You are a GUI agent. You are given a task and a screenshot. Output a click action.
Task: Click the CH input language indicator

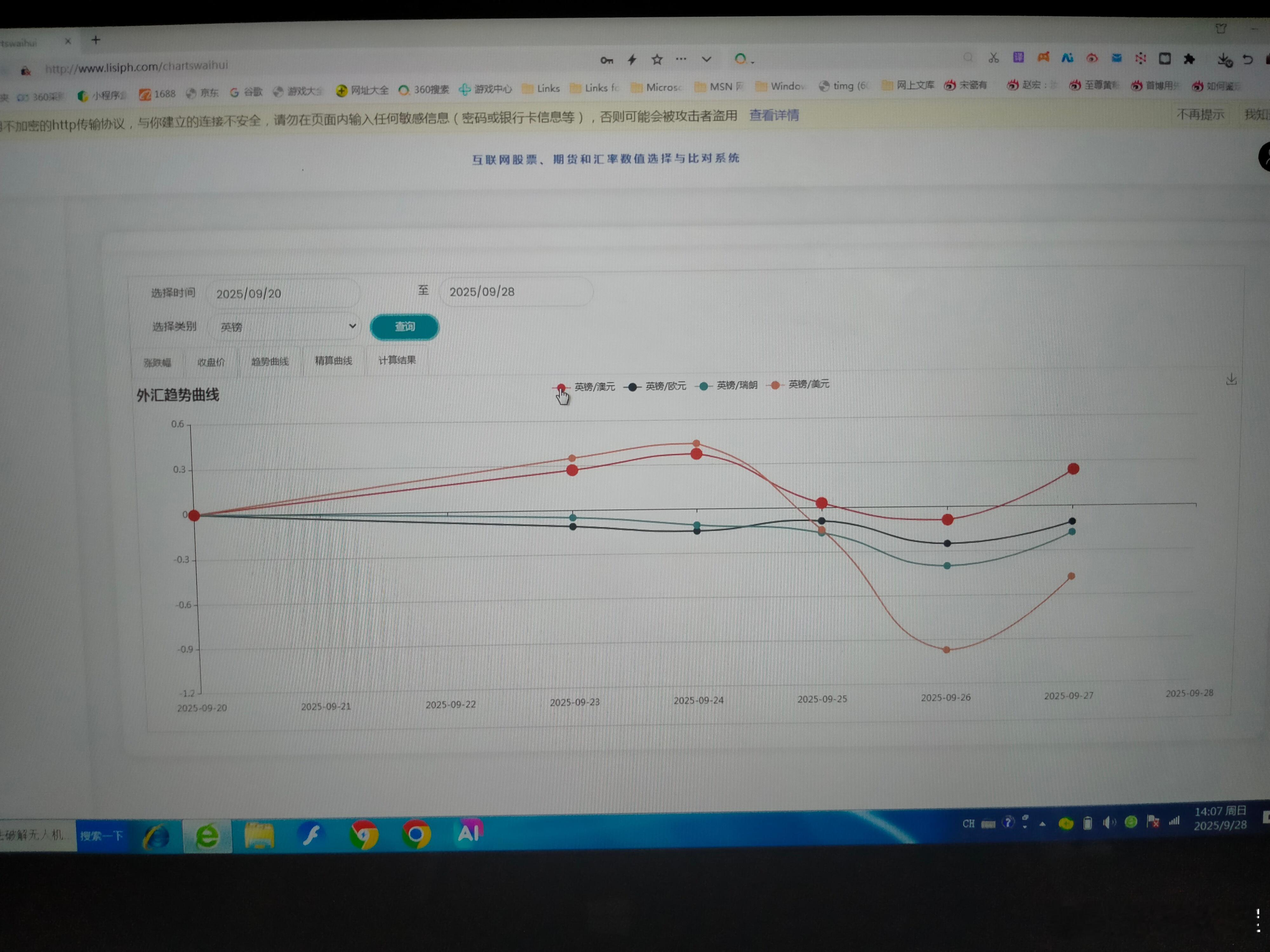pos(969,824)
